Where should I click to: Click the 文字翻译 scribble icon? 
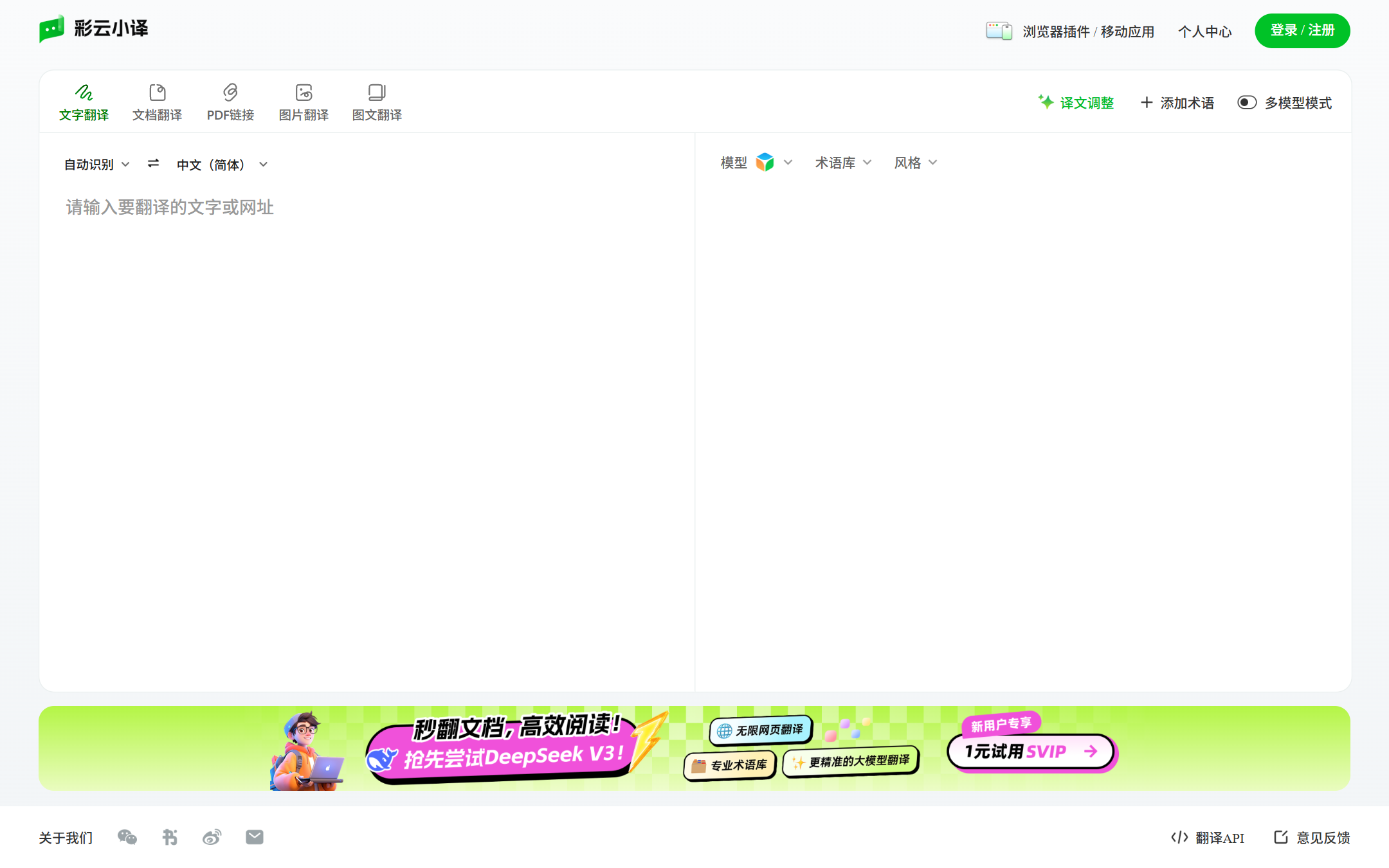84,92
